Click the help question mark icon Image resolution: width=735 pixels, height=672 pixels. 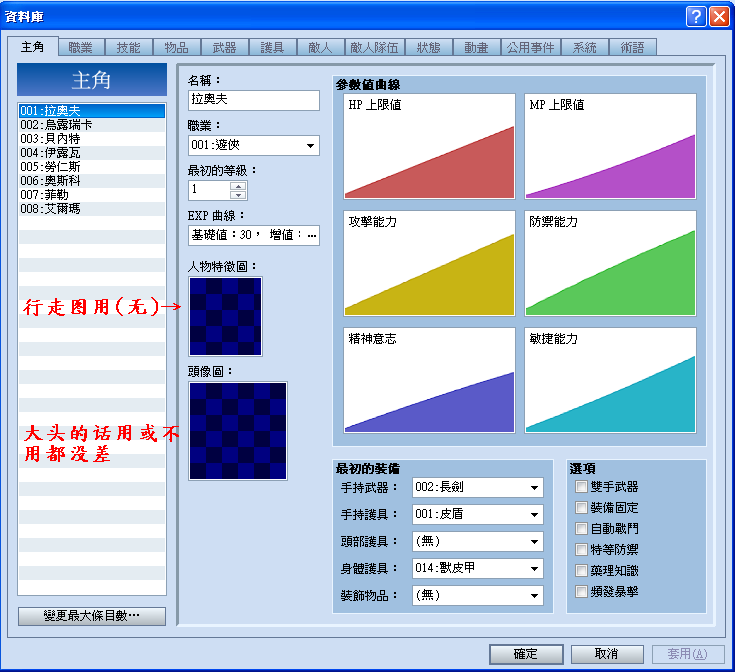[696, 16]
